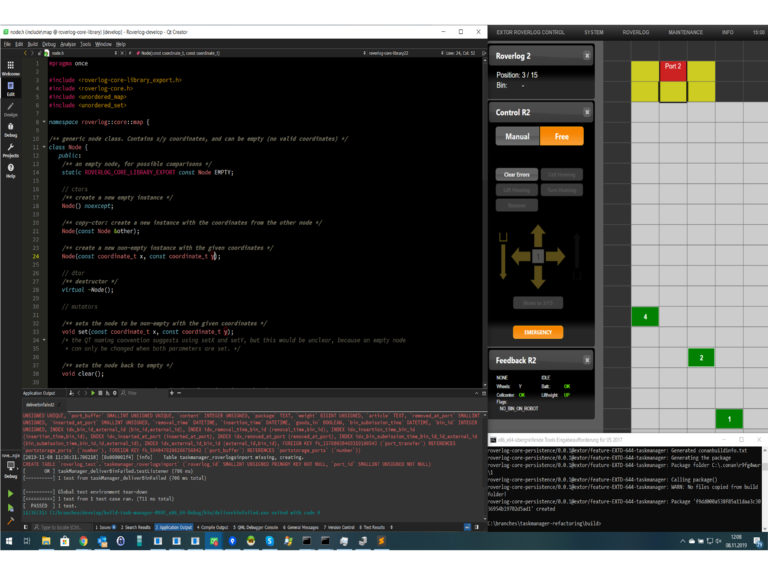Click the Windows Start button
The height and width of the screenshot is (576, 768).
pyautogui.click(x=9, y=541)
